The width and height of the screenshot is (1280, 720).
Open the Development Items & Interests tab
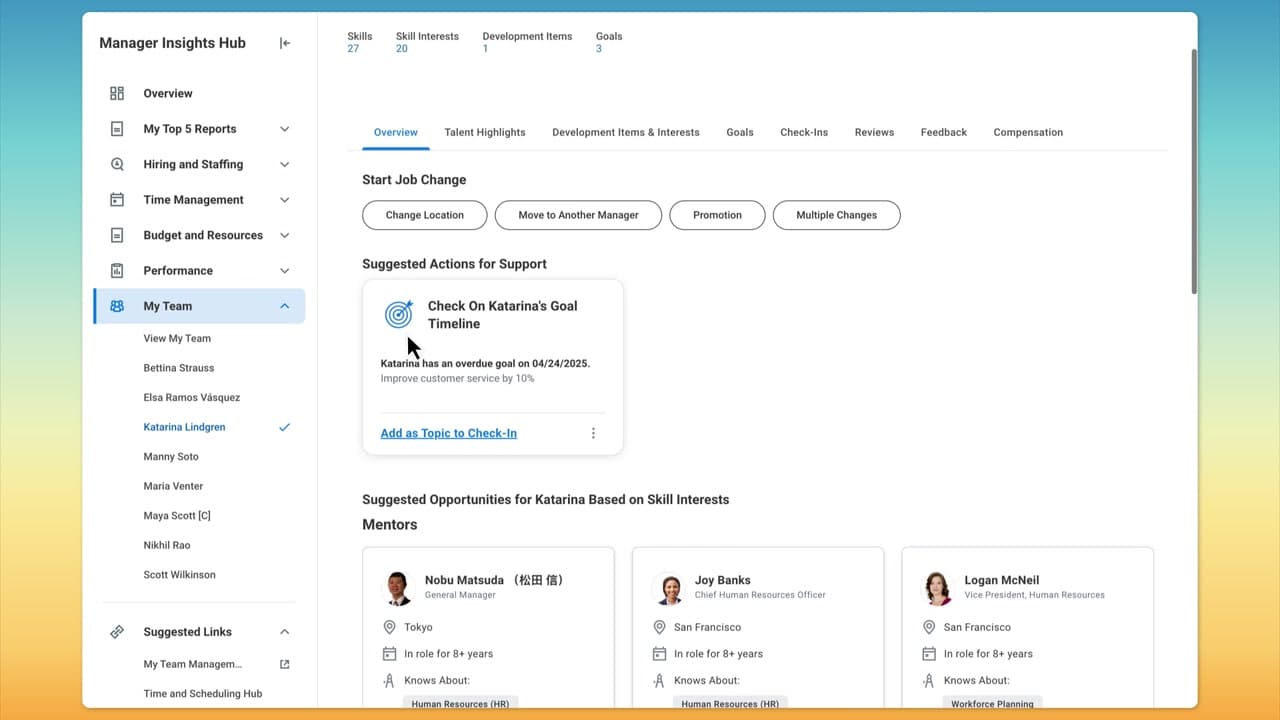click(626, 132)
